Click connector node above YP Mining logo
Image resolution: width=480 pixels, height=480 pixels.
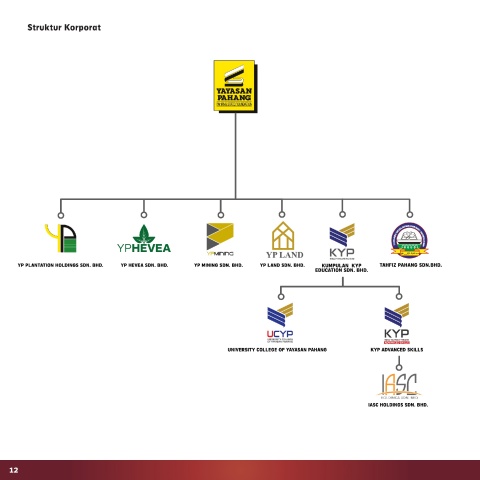click(221, 215)
